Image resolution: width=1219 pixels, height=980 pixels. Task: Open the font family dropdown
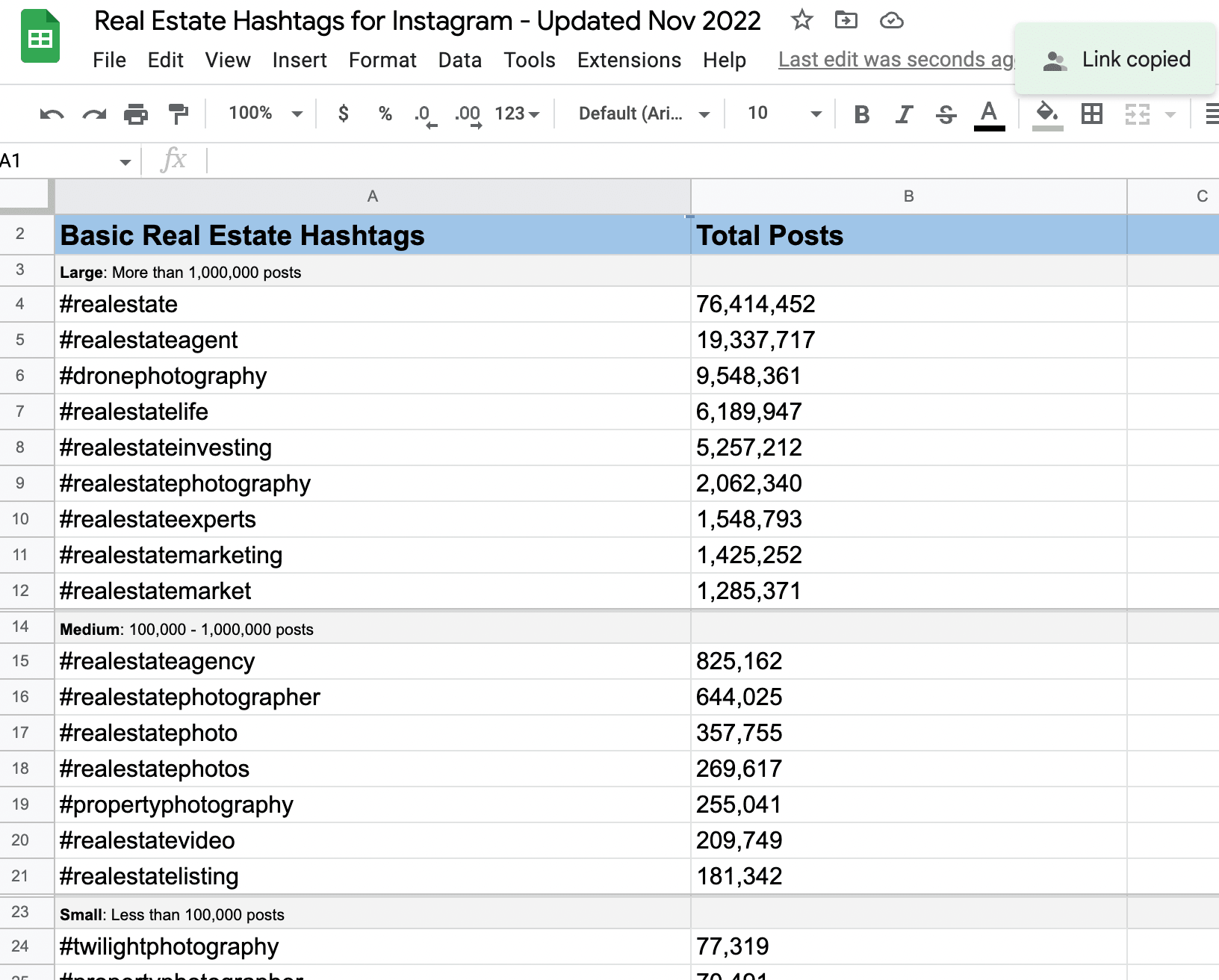tap(643, 114)
